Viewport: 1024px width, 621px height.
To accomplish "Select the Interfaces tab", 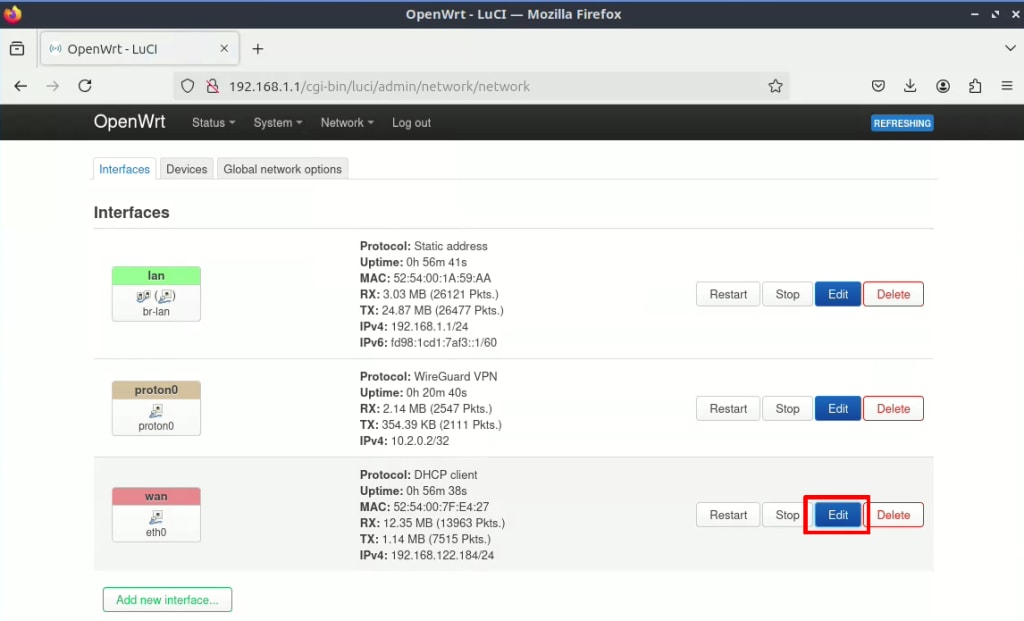I will [x=124, y=169].
